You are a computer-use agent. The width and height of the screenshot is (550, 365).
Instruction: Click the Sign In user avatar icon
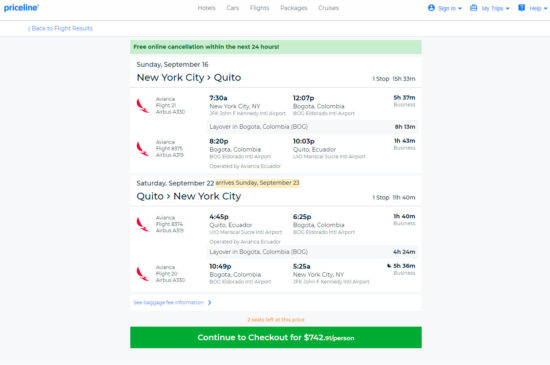pos(431,8)
